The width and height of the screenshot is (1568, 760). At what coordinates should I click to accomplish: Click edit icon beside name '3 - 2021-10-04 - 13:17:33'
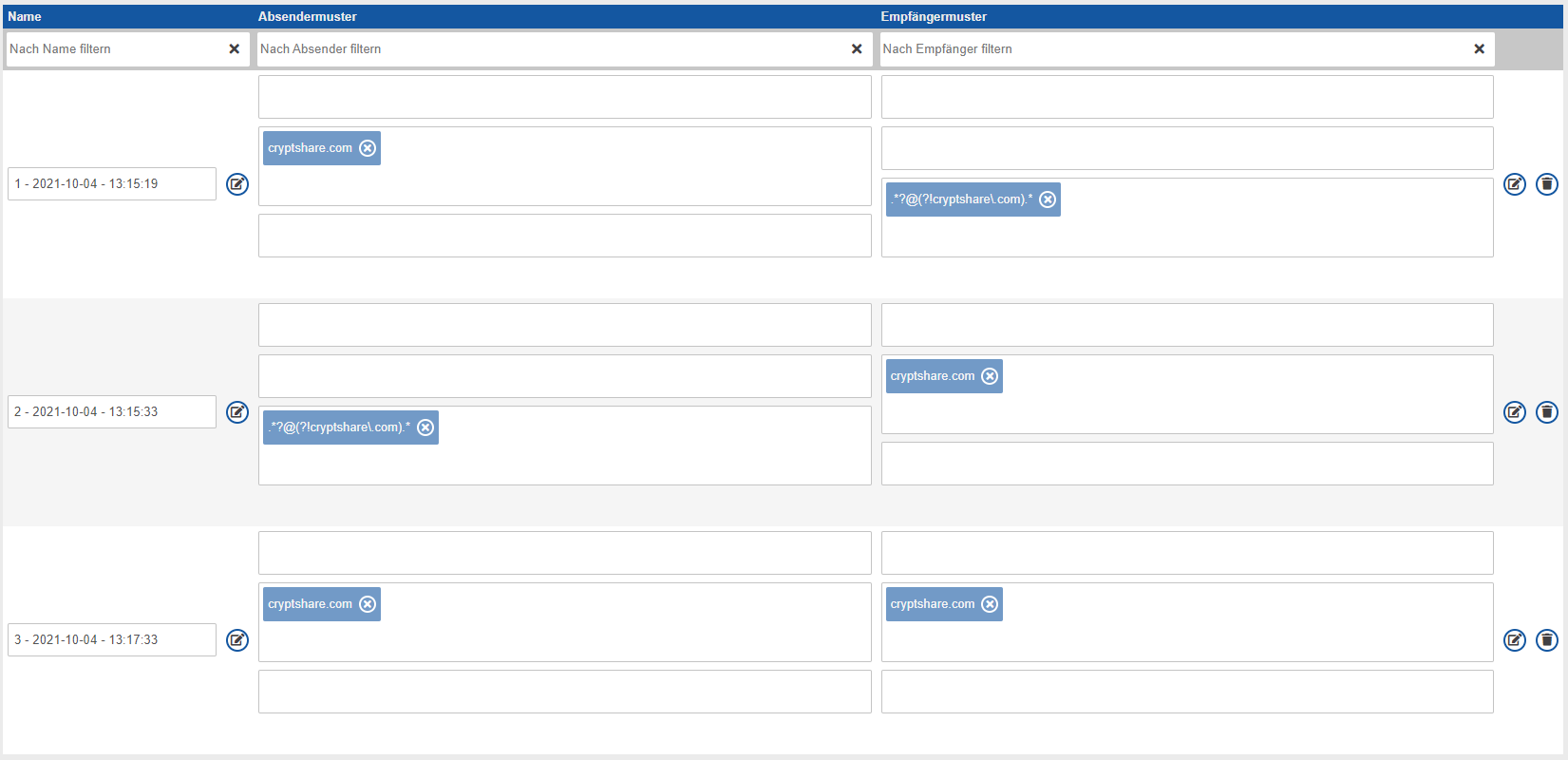[237, 640]
